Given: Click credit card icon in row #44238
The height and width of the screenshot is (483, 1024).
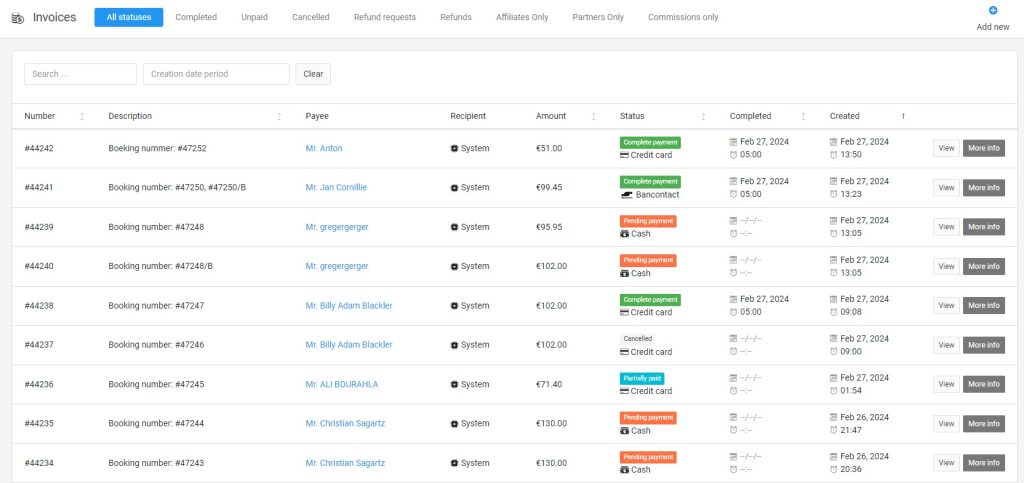Looking at the screenshot, I should click(x=624, y=313).
